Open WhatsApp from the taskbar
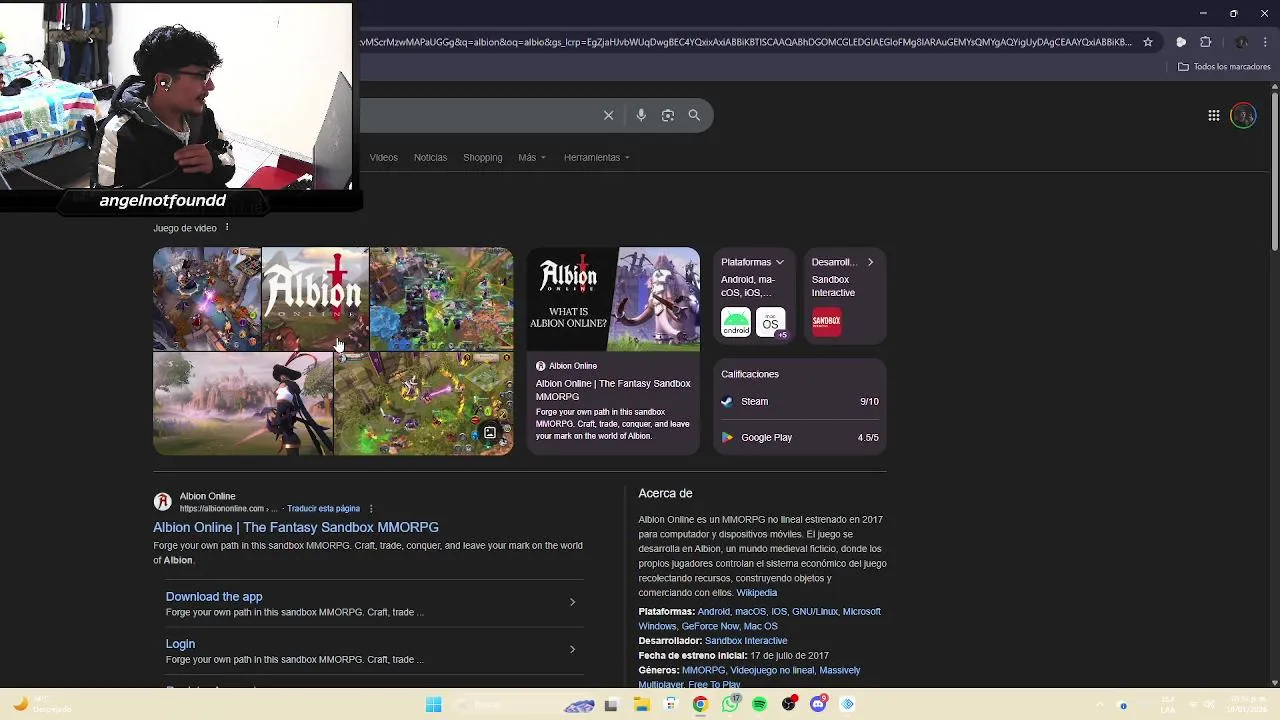Image resolution: width=1280 pixels, height=720 pixels. tap(730, 705)
